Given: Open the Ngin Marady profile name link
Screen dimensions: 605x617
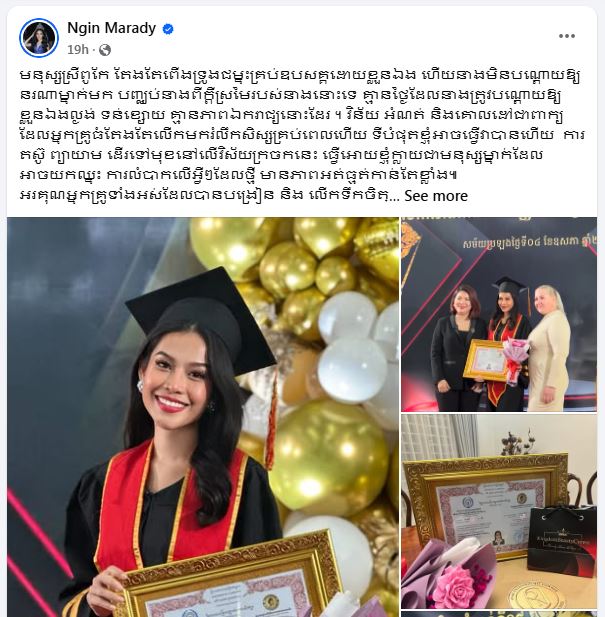Looking at the screenshot, I should pyautogui.click(x=111, y=28).
